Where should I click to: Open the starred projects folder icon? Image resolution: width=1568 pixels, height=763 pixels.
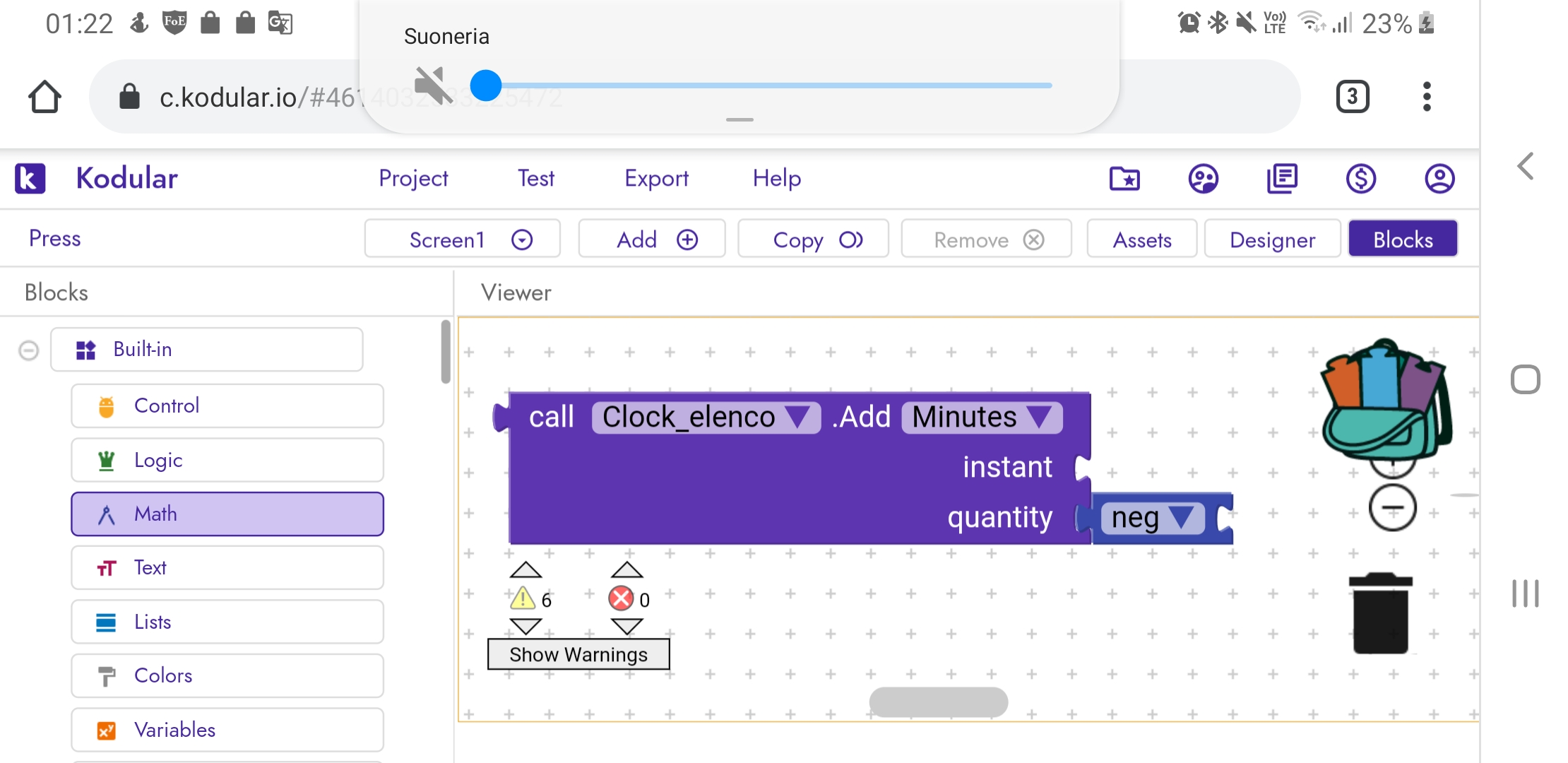coord(1124,179)
